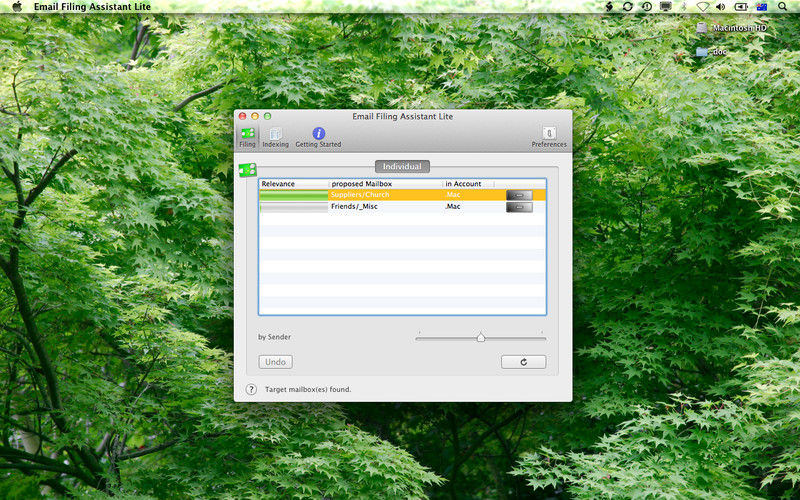The height and width of the screenshot is (500, 800).
Task: Open the display mirroring menu icon
Action: coord(665,7)
